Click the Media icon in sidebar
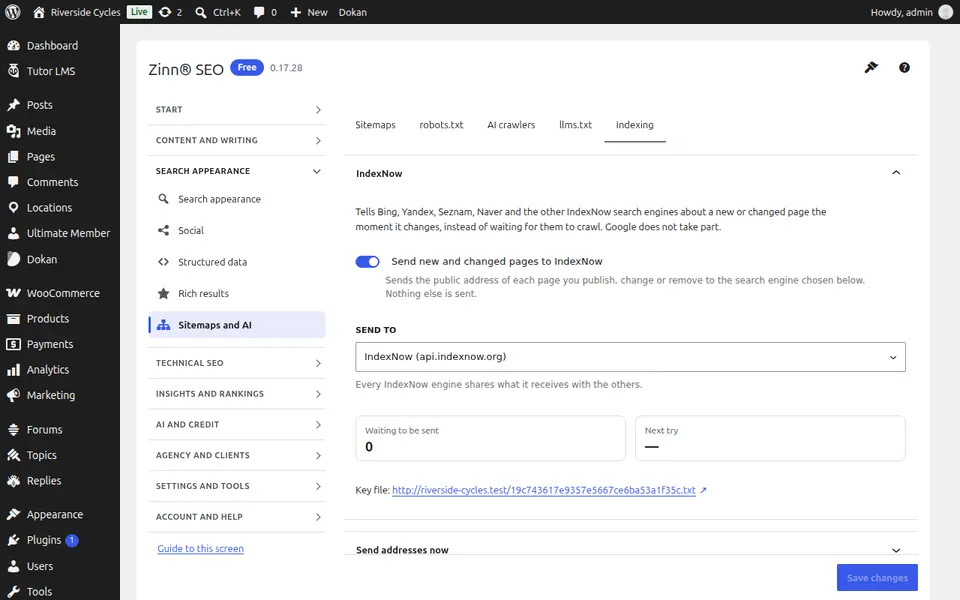 pyautogui.click(x=13, y=131)
